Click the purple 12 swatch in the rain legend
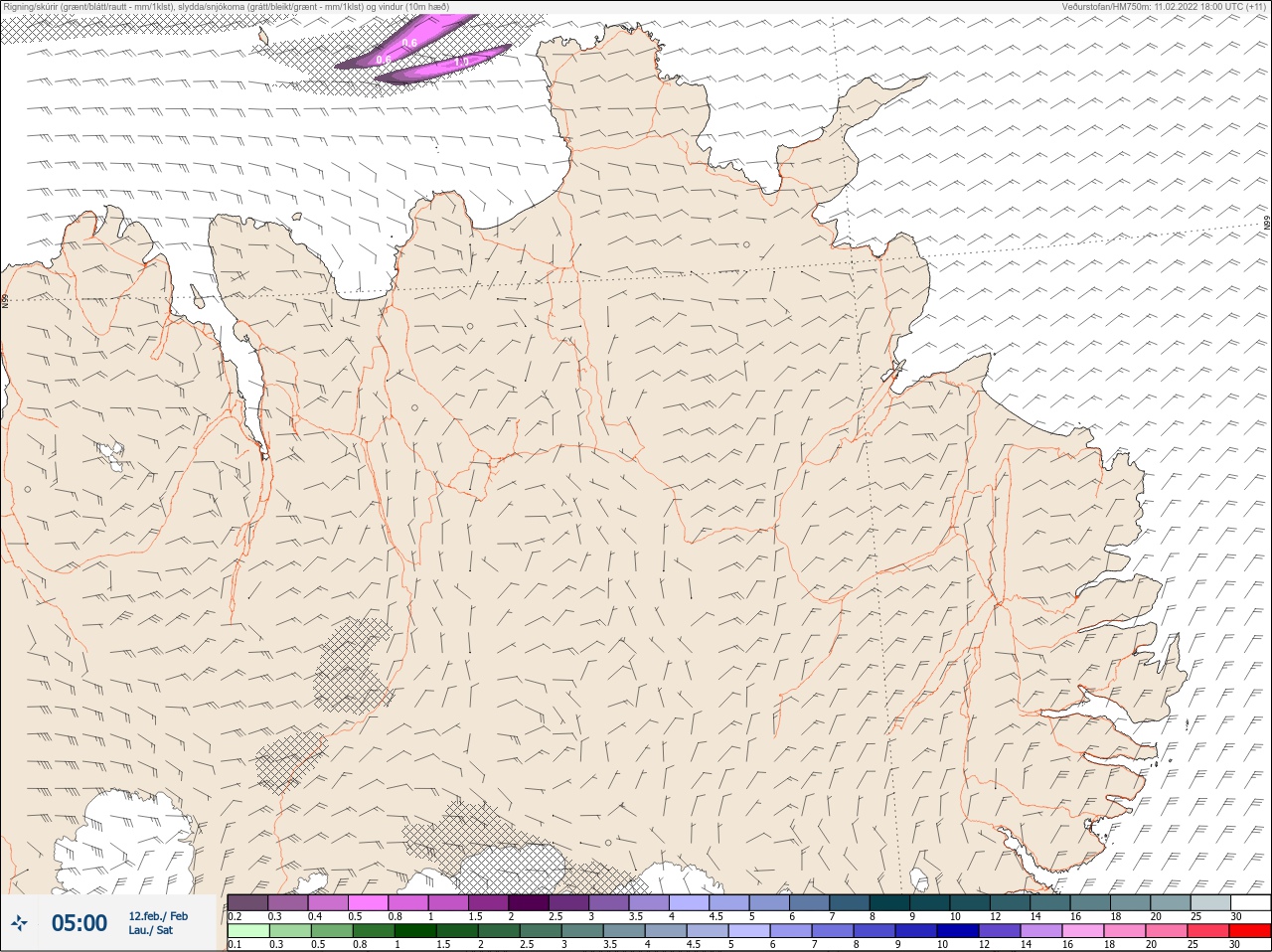The width and height of the screenshot is (1272, 952). point(1000,930)
